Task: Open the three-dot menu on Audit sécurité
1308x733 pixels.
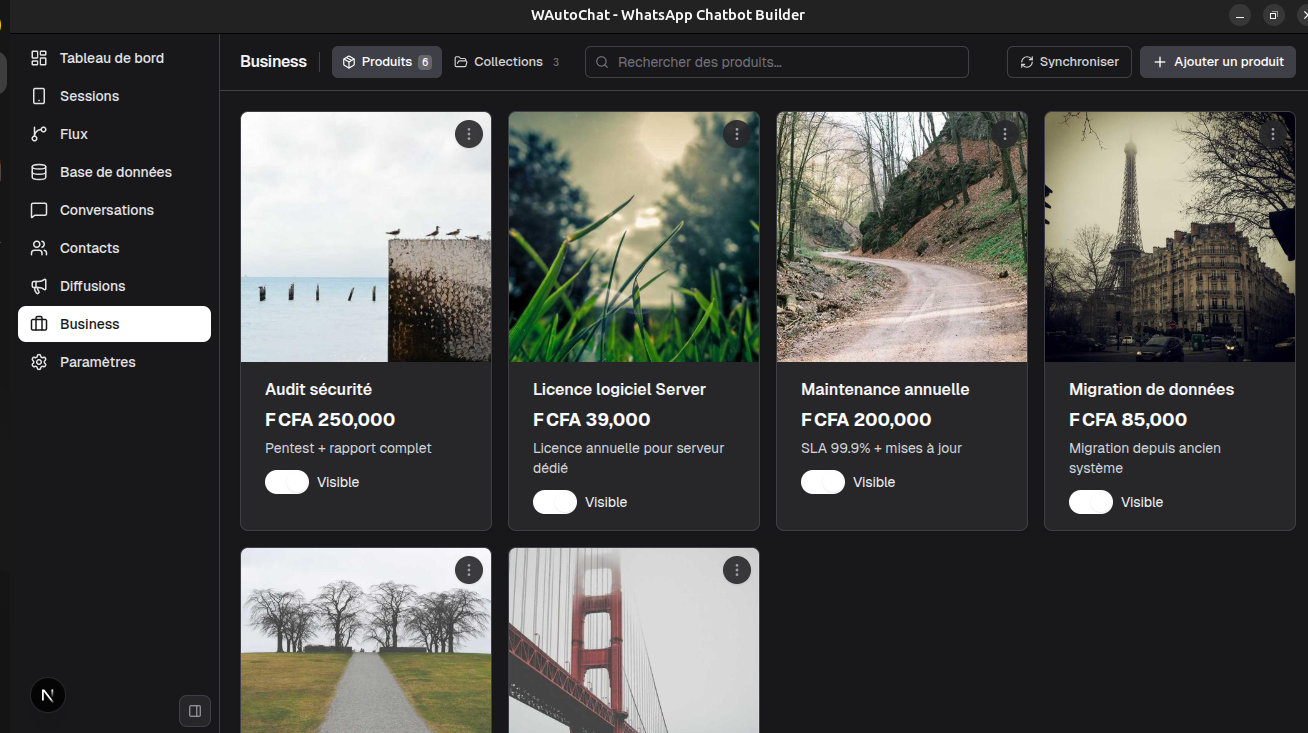Action: [469, 134]
